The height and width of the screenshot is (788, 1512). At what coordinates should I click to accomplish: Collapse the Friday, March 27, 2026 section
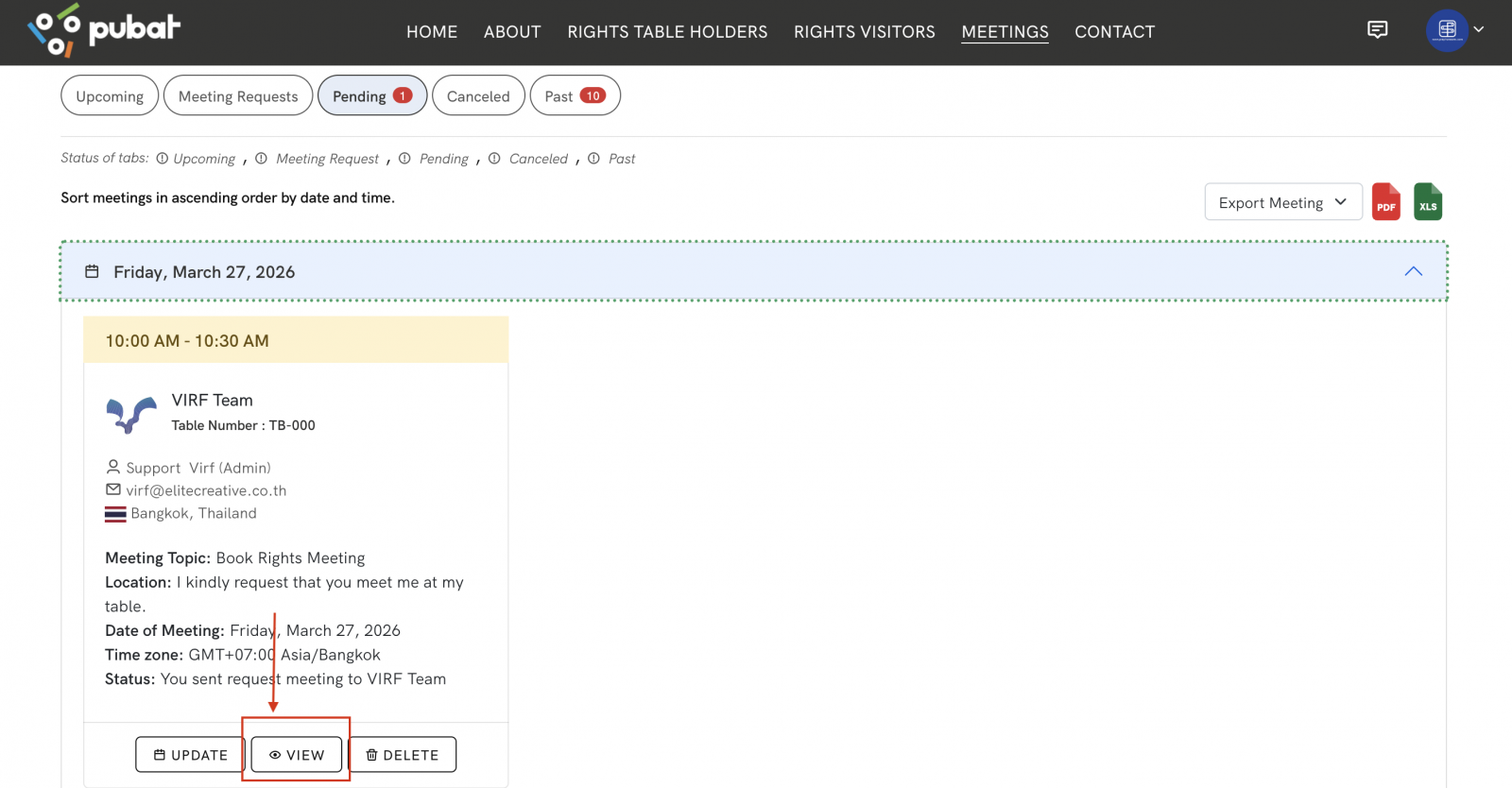click(x=1414, y=271)
